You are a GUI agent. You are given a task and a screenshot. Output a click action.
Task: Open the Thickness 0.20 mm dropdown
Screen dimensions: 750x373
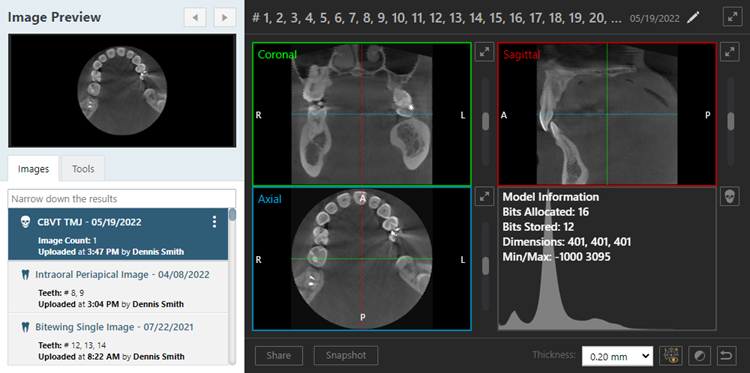(618, 356)
